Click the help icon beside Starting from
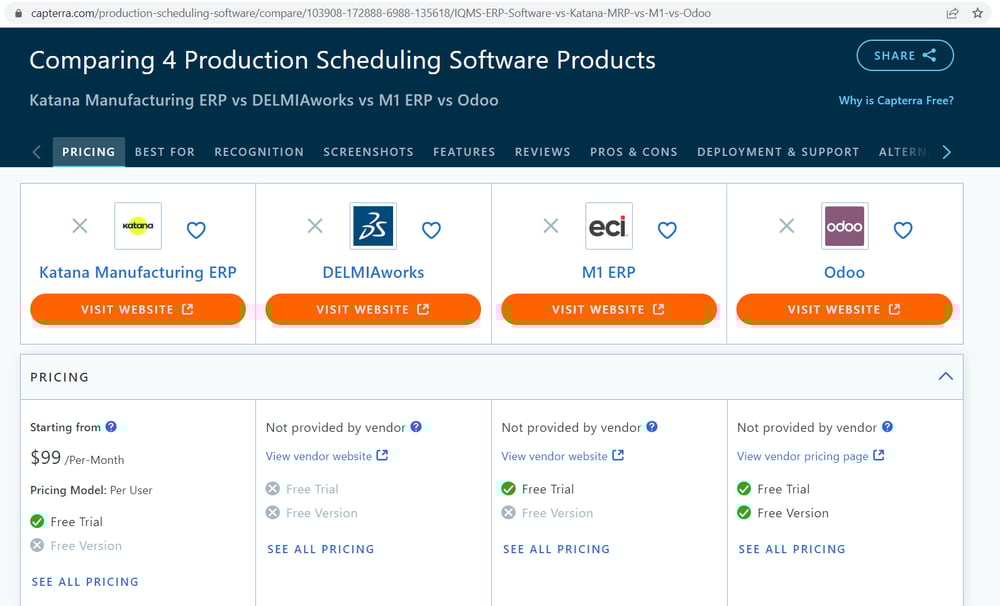Viewport: 1000px width, 606px height. click(x=111, y=427)
